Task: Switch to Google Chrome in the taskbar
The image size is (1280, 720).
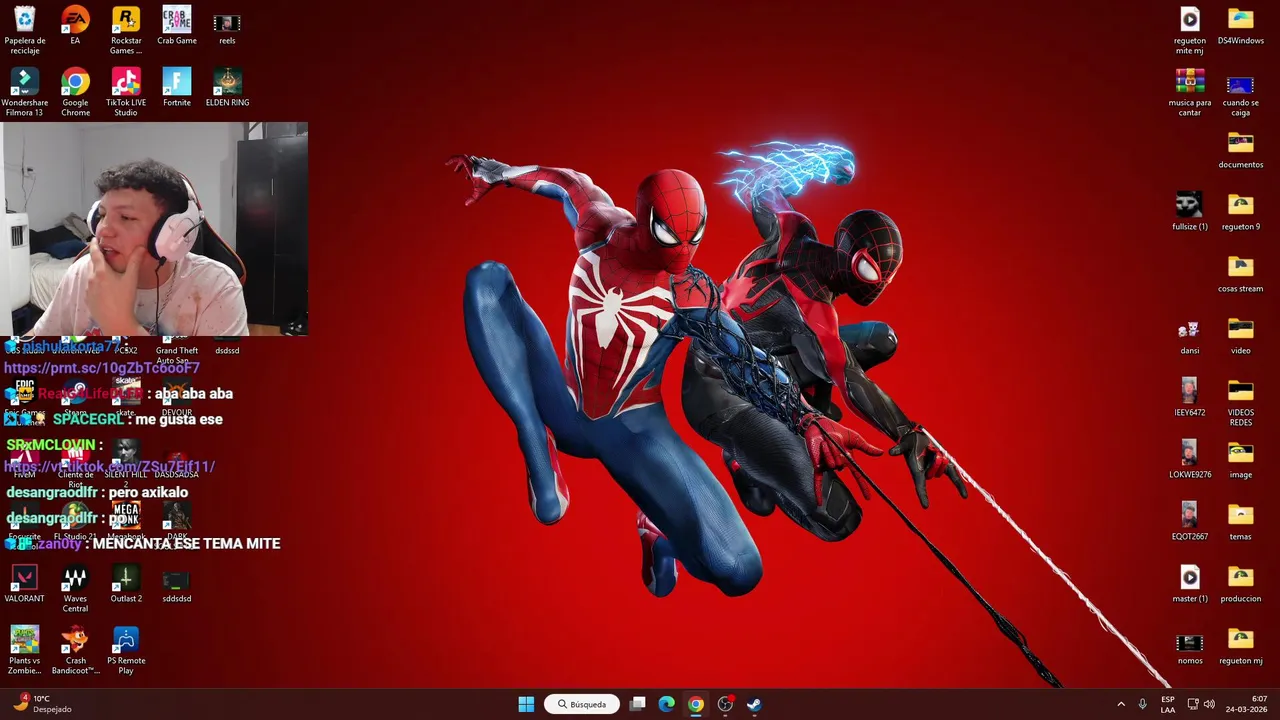Action: [695, 704]
